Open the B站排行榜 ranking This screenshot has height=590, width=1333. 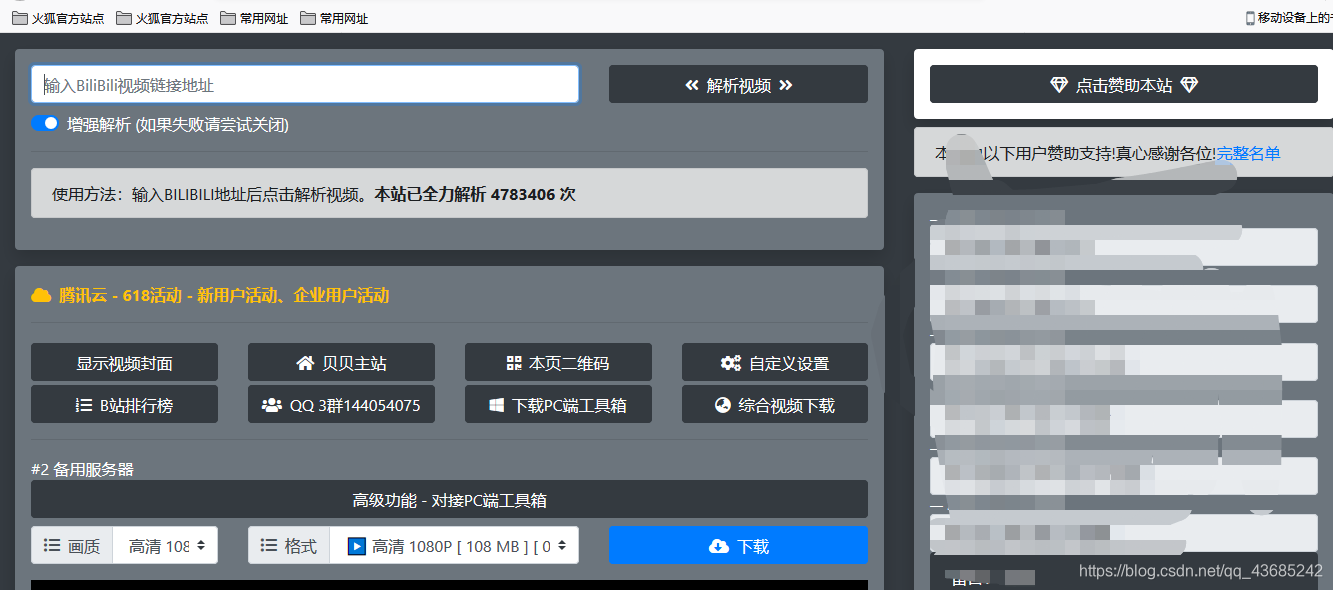coord(124,404)
